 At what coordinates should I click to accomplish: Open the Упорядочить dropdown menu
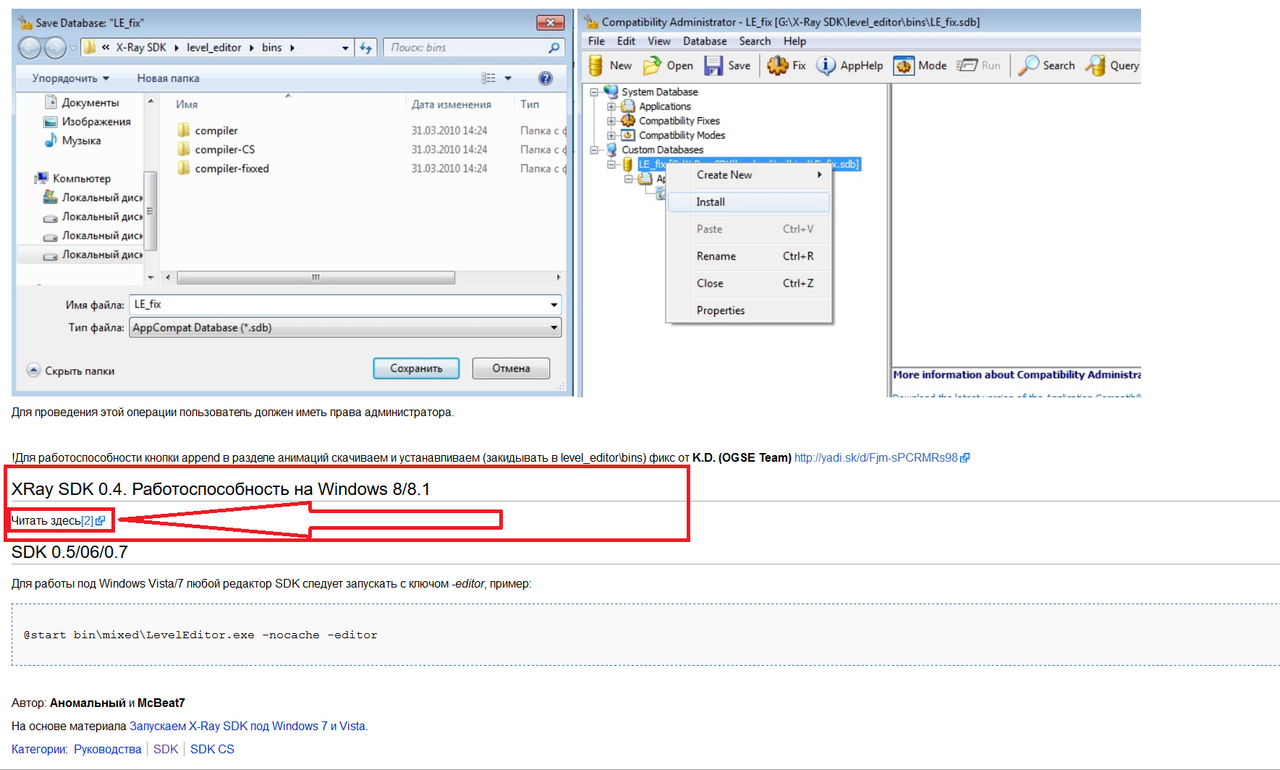coord(70,78)
